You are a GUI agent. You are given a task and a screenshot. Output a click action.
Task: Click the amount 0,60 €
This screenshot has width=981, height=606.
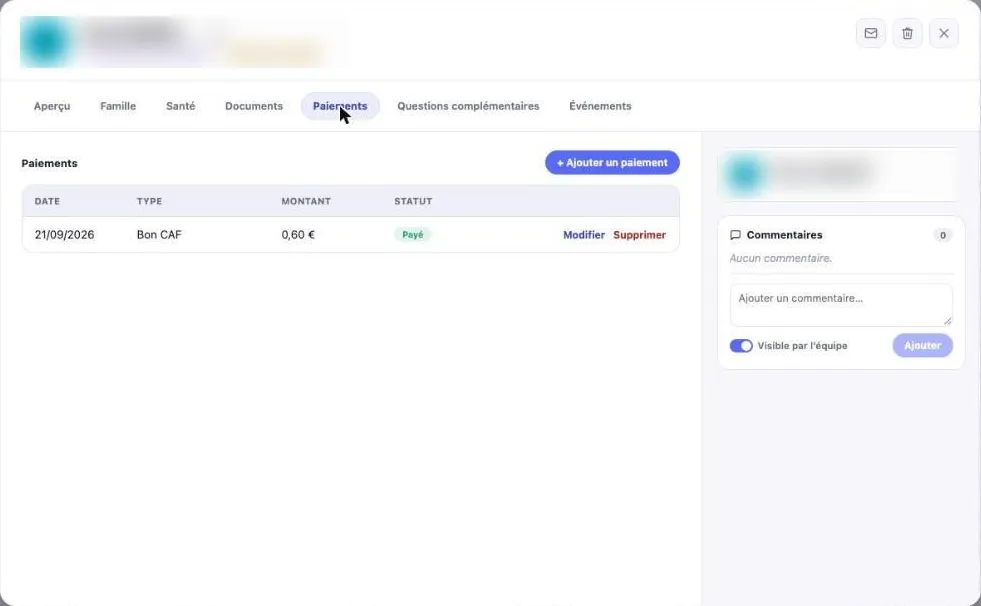point(298,235)
